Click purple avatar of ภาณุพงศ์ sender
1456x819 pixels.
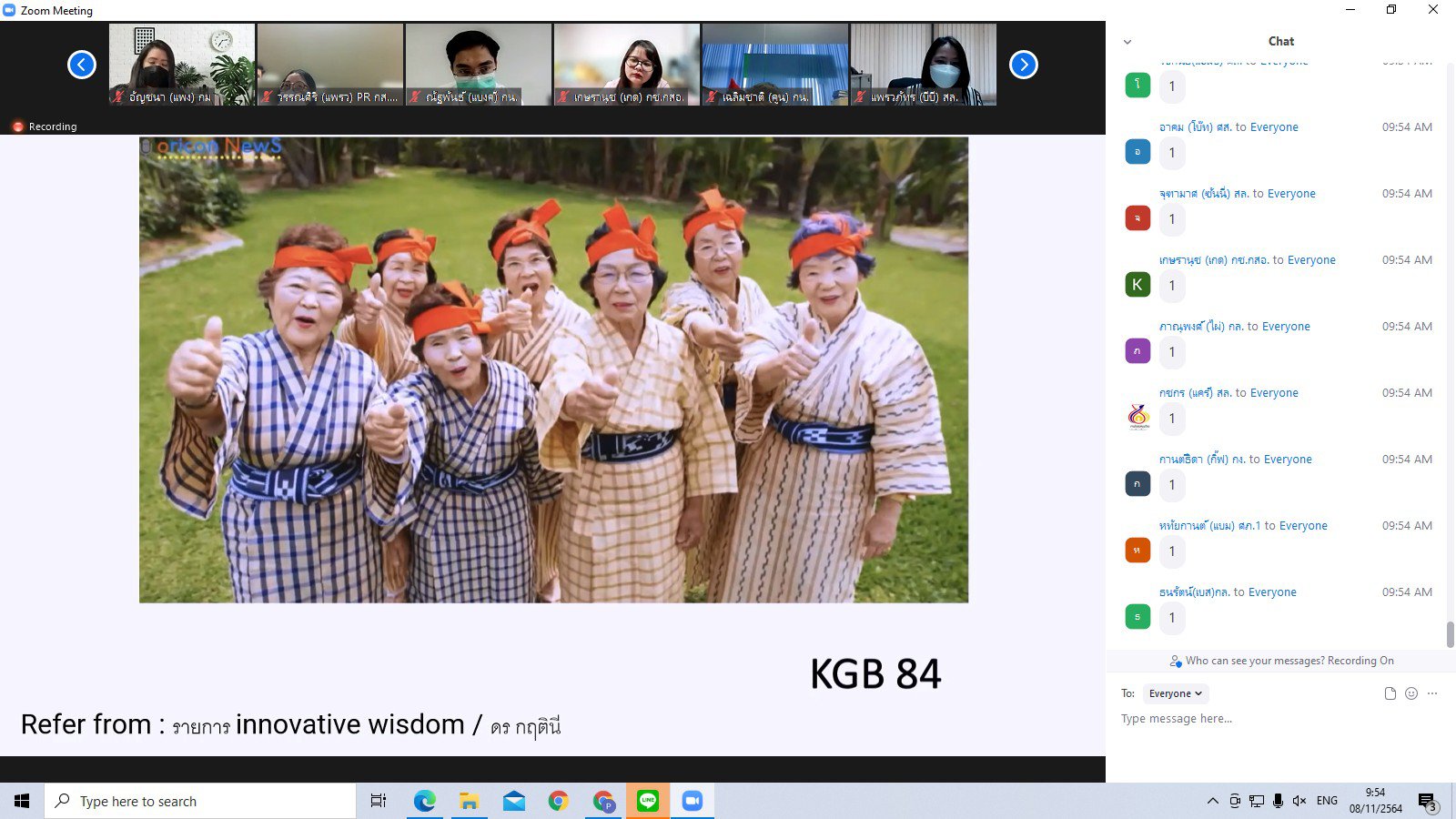click(1137, 351)
